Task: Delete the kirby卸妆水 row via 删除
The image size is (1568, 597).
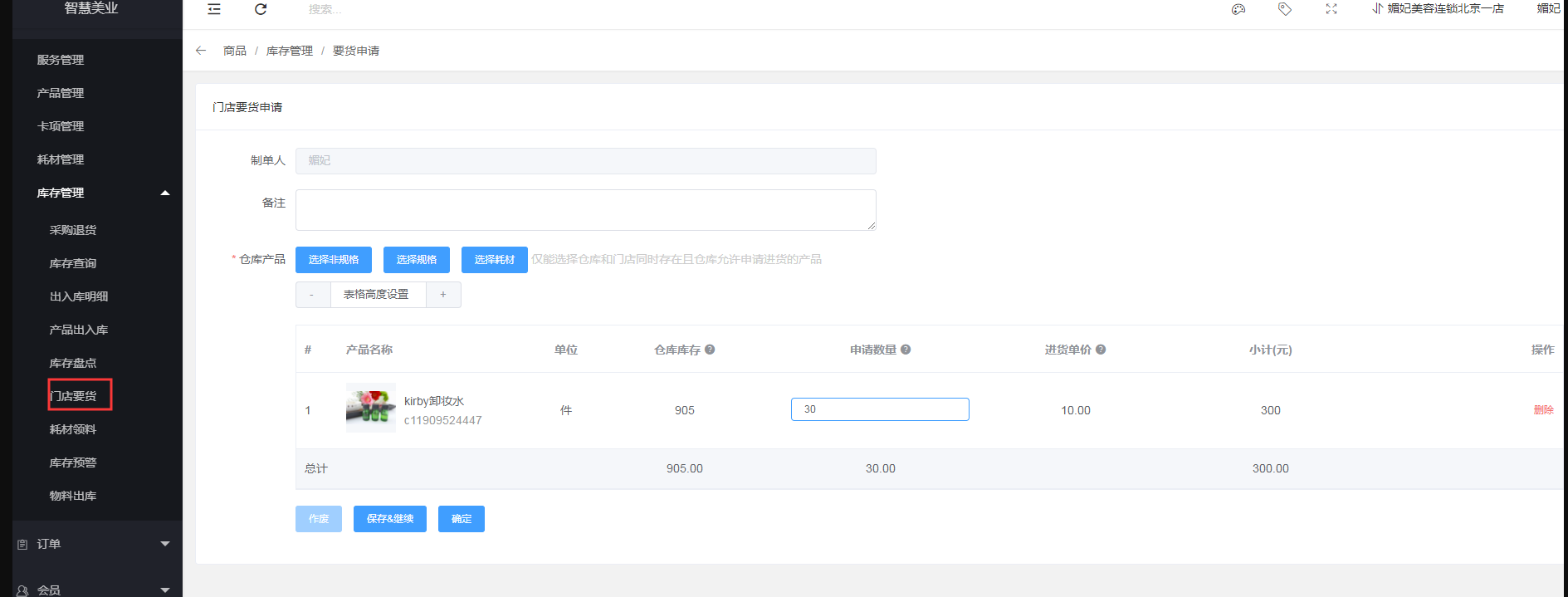Action: coord(1543,410)
